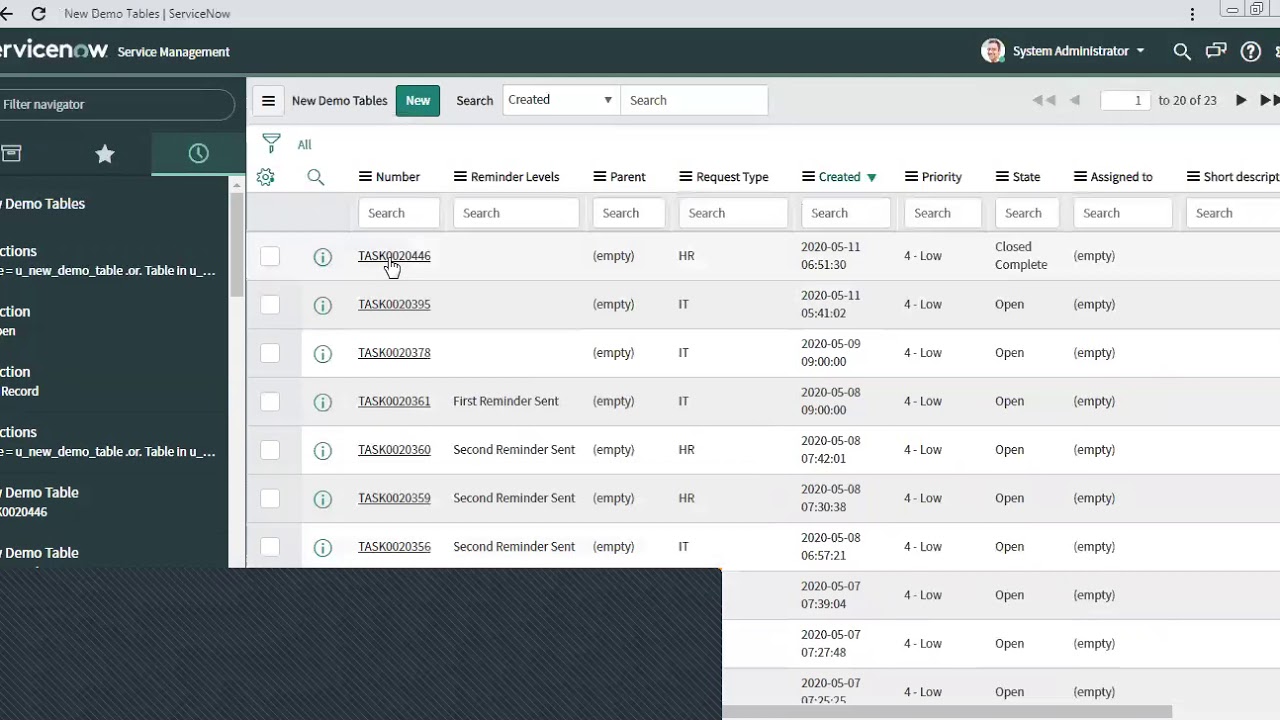
Task: Select checkbox for TASK0020446 row
Action: pos(270,256)
